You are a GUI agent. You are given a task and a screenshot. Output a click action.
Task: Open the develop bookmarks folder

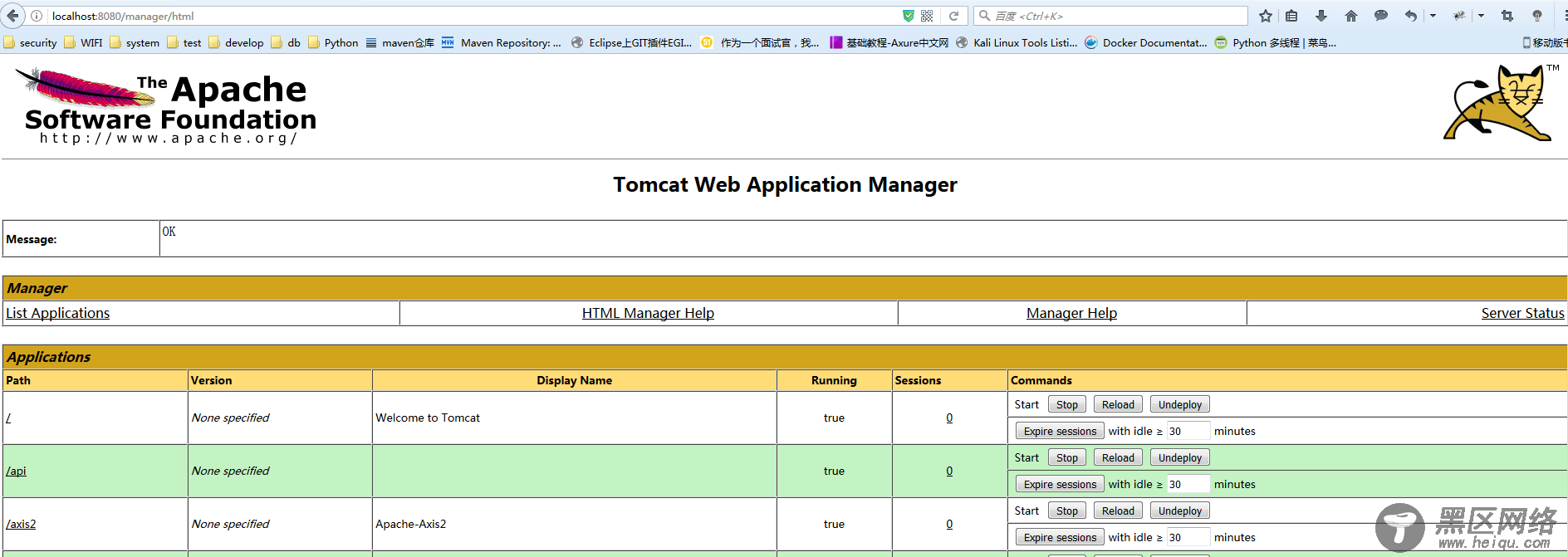(236, 42)
